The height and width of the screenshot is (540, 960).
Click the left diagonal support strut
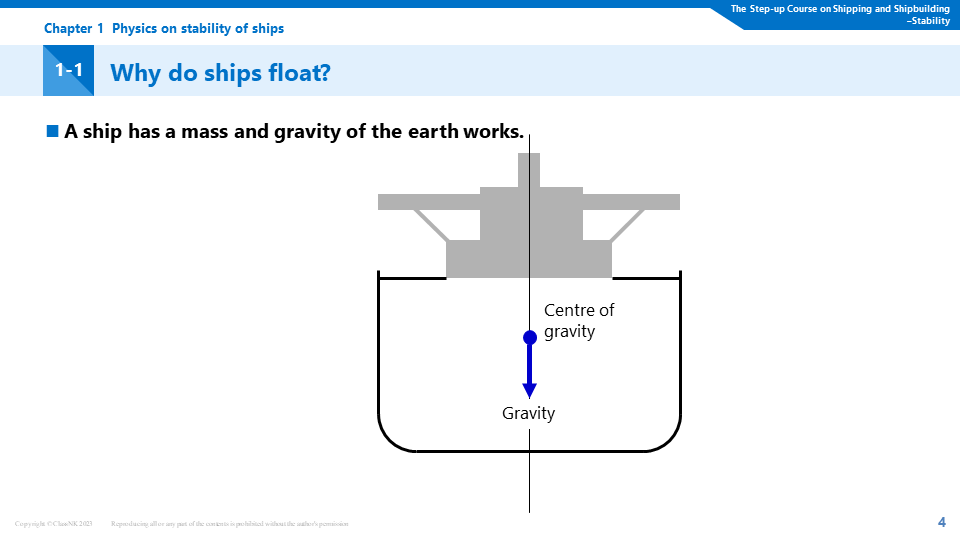click(432, 225)
